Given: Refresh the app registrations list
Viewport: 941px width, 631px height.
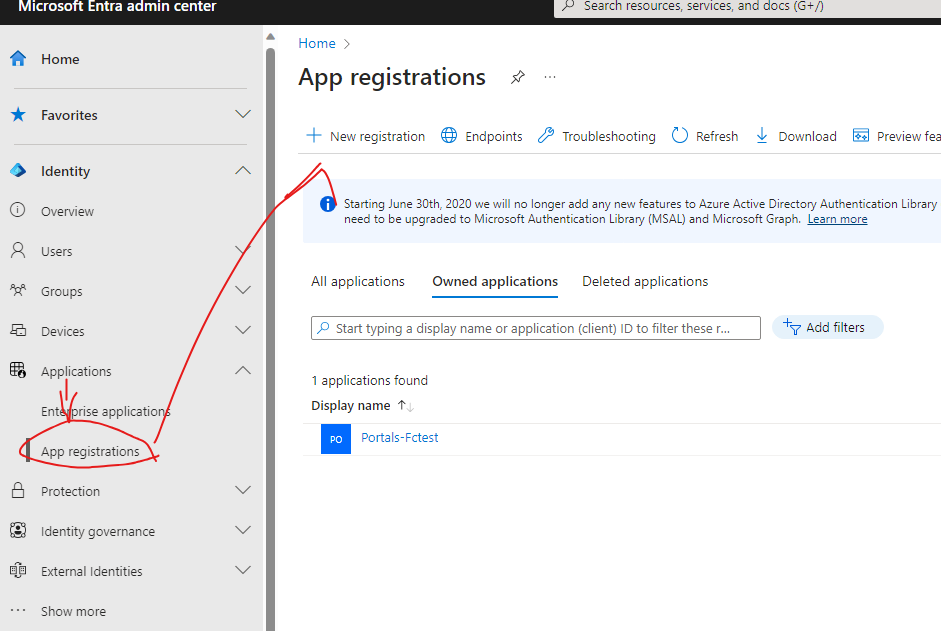Looking at the screenshot, I should (x=705, y=135).
